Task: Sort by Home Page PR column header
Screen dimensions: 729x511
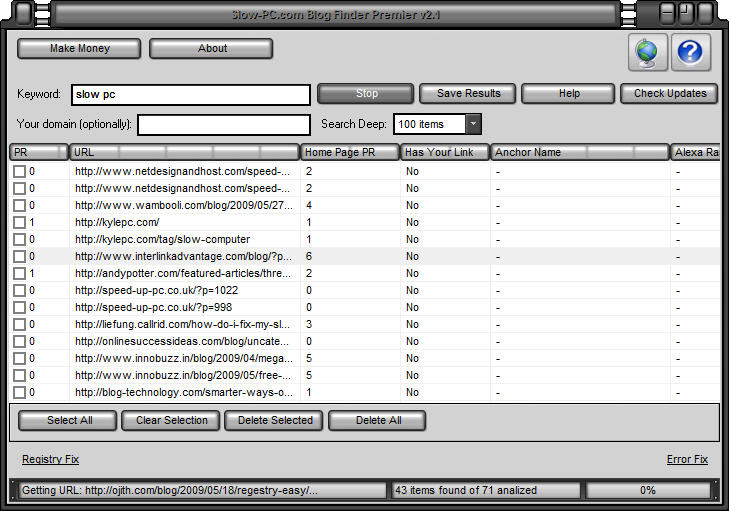Action: pos(350,152)
